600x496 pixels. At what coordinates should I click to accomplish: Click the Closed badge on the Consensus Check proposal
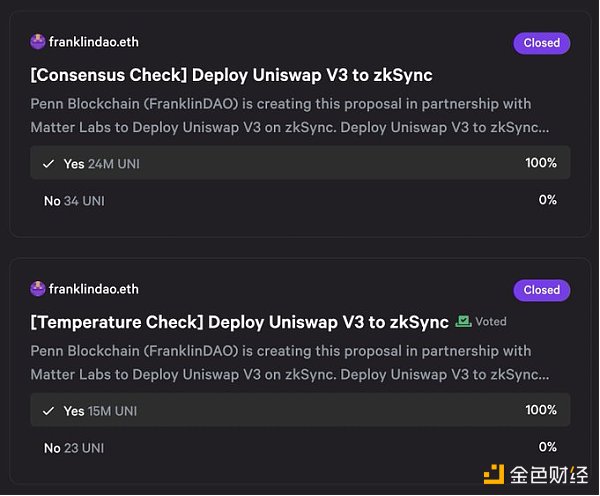coord(541,43)
